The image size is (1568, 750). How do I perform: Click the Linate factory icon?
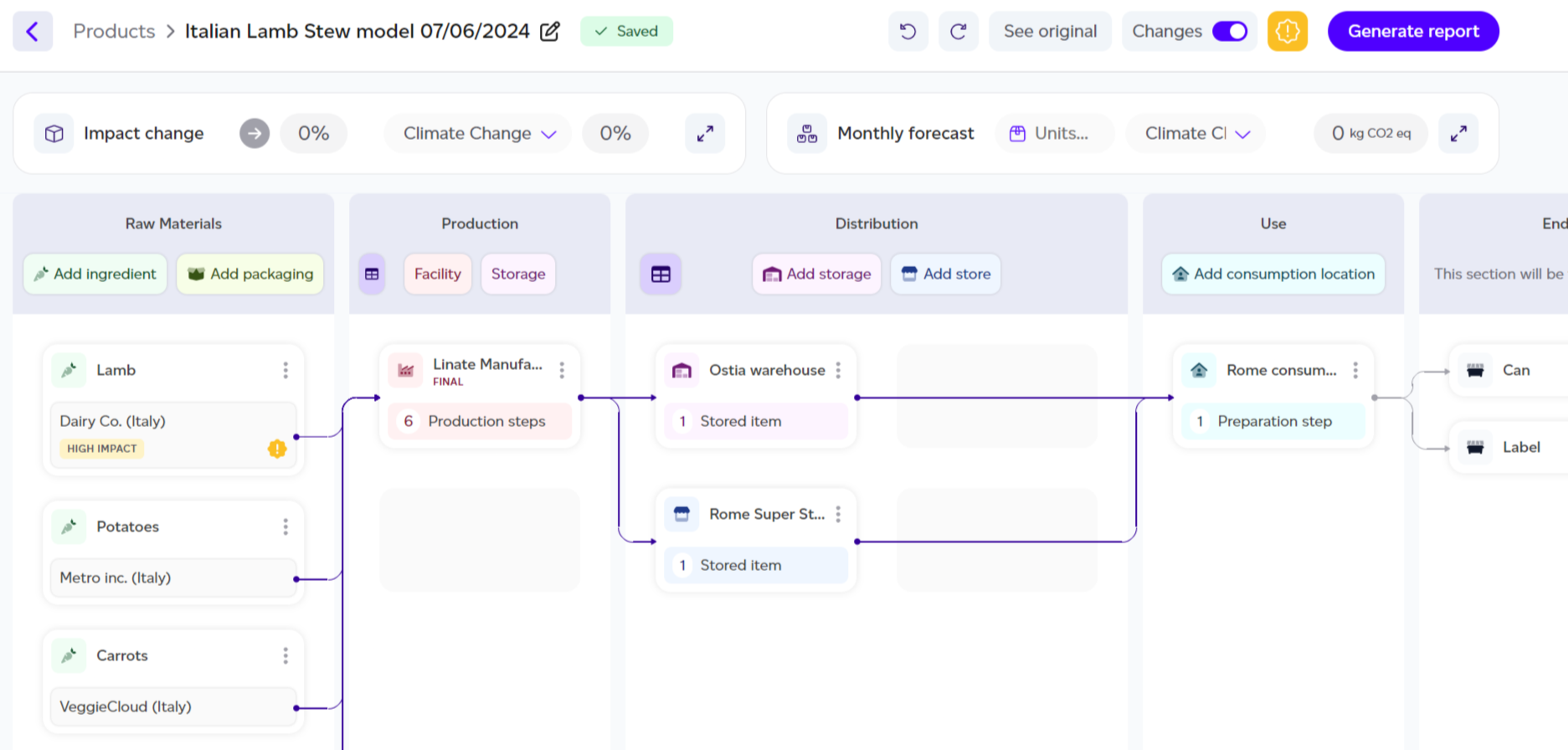406,370
